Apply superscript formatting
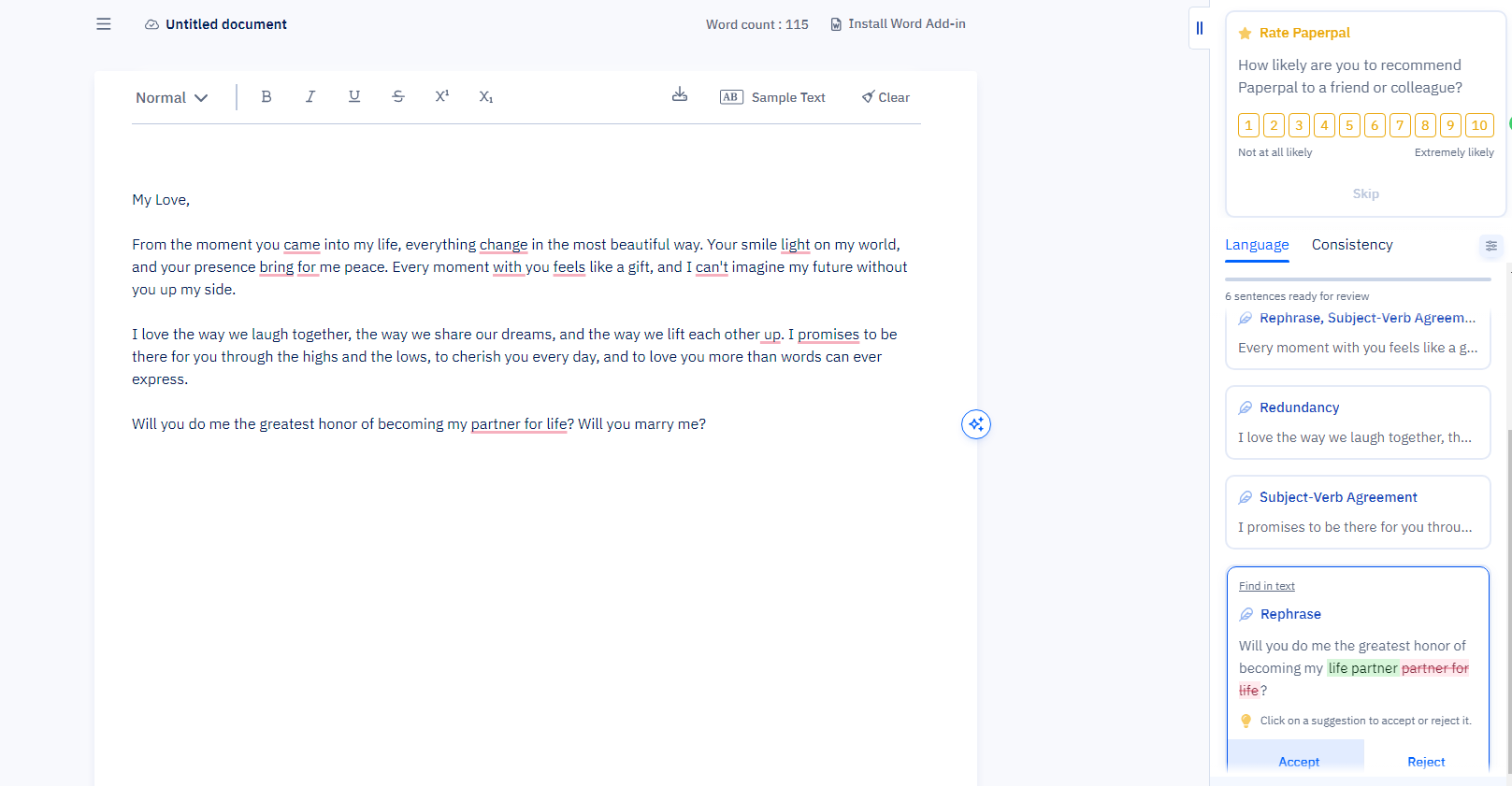 [x=442, y=97]
